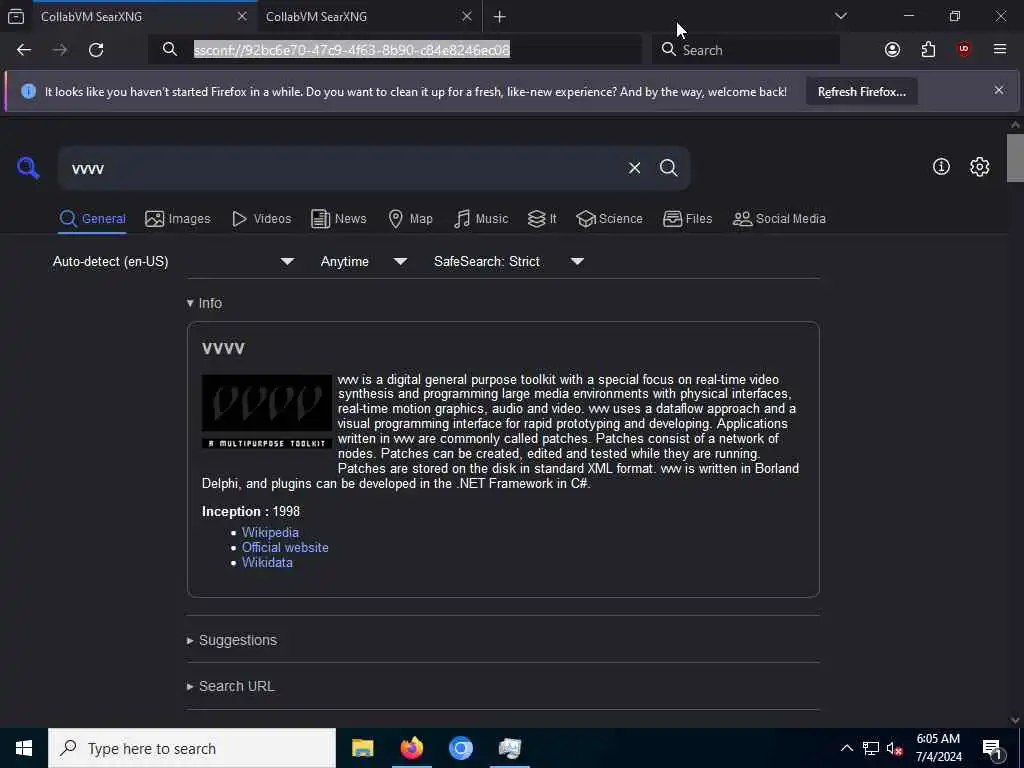Open SafeSearch: Strict dropdown
This screenshot has width=1024, height=768.
[x=509, y=261]
